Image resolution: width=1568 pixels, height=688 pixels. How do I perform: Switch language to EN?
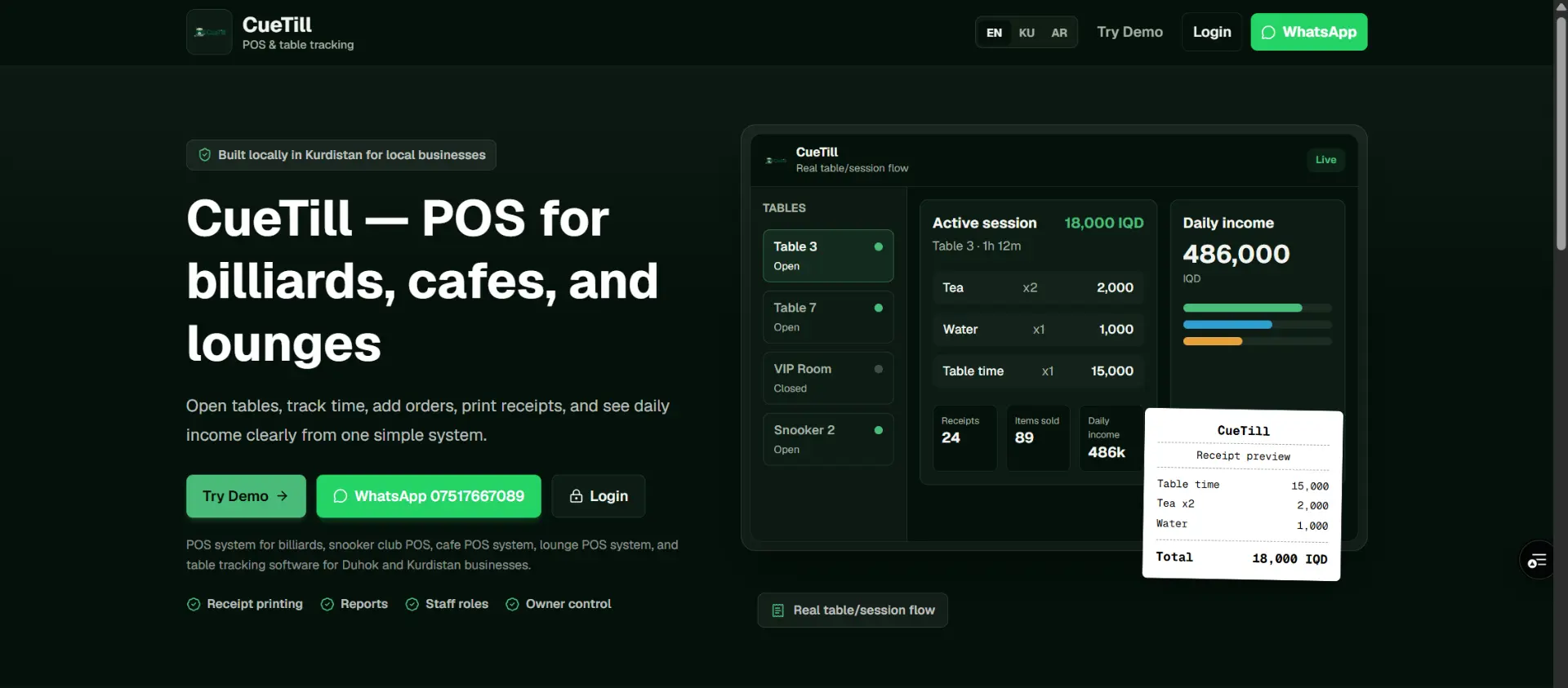pos(994,33)
